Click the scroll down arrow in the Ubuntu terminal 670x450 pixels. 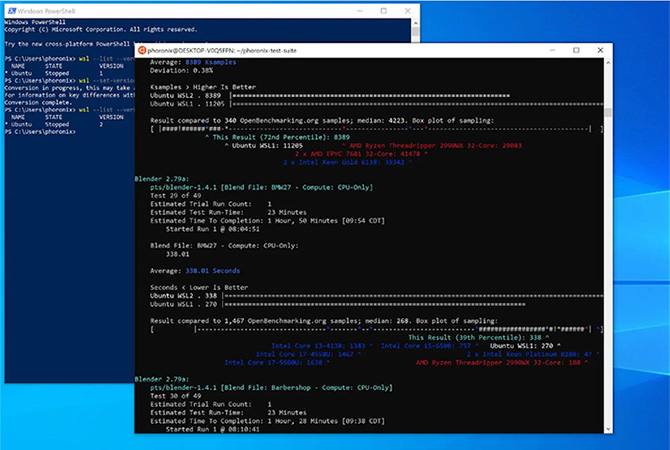pos(608,429)
